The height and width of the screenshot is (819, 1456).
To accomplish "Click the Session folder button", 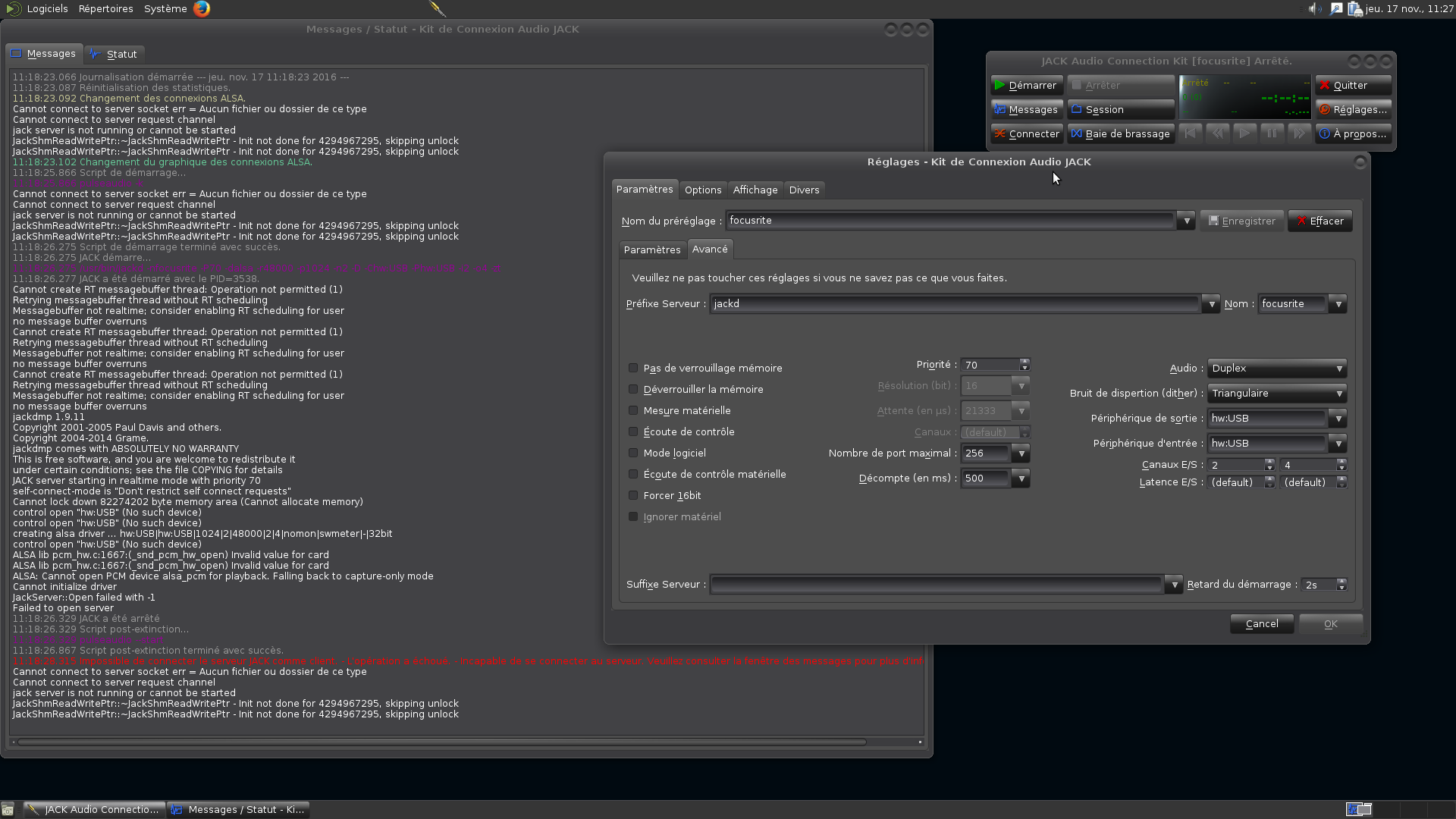I will [x=1120, y=109].
